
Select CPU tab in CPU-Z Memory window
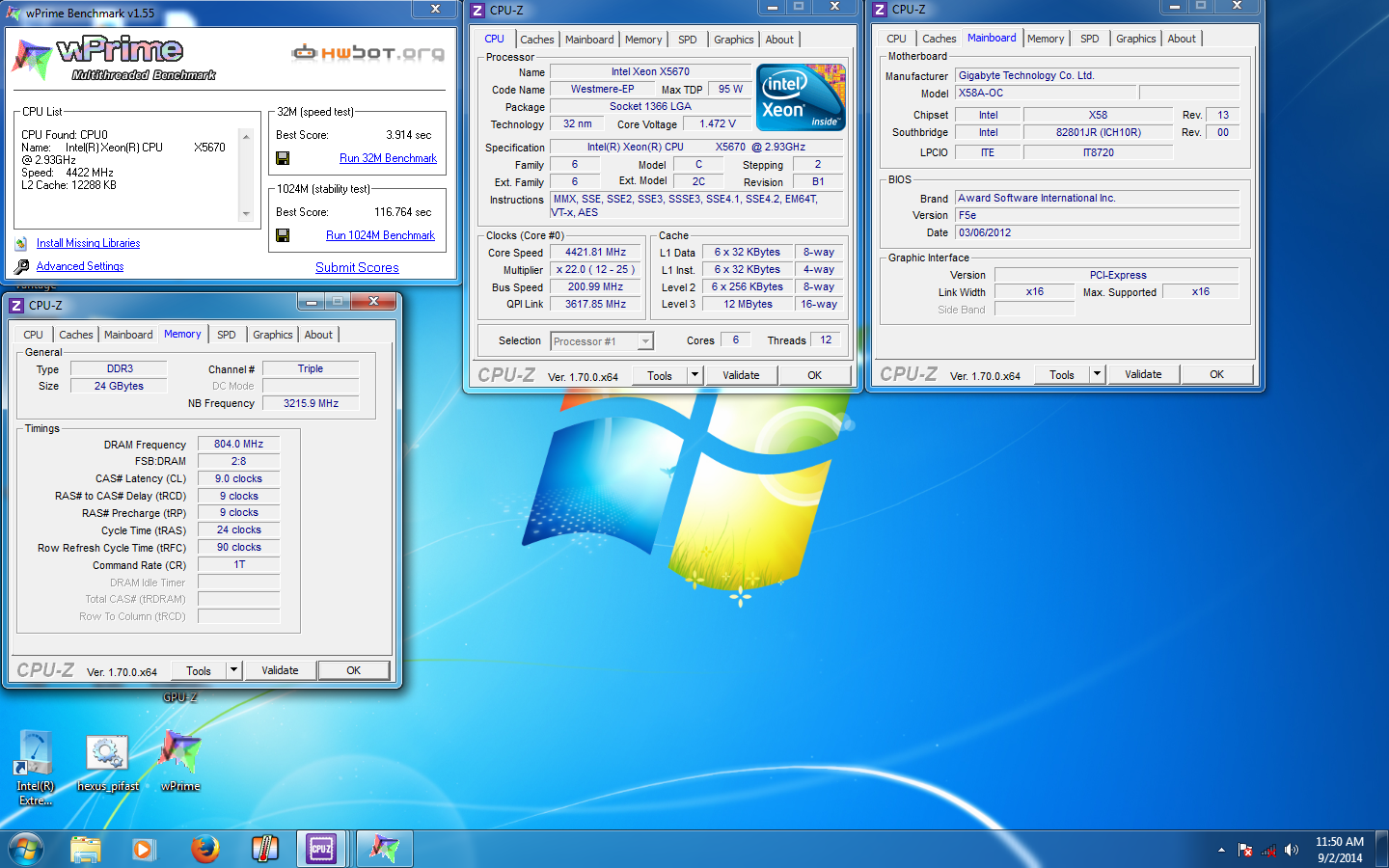[x=33, y=335]
